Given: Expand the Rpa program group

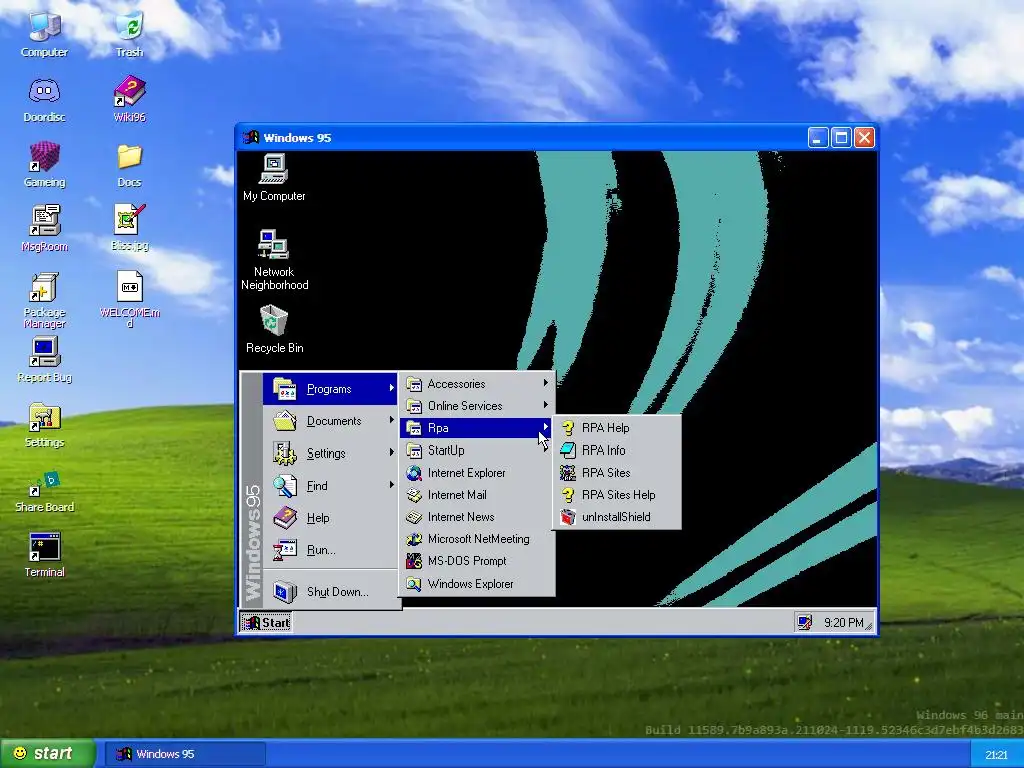Looking at the screenshot, I should (477, 428).
